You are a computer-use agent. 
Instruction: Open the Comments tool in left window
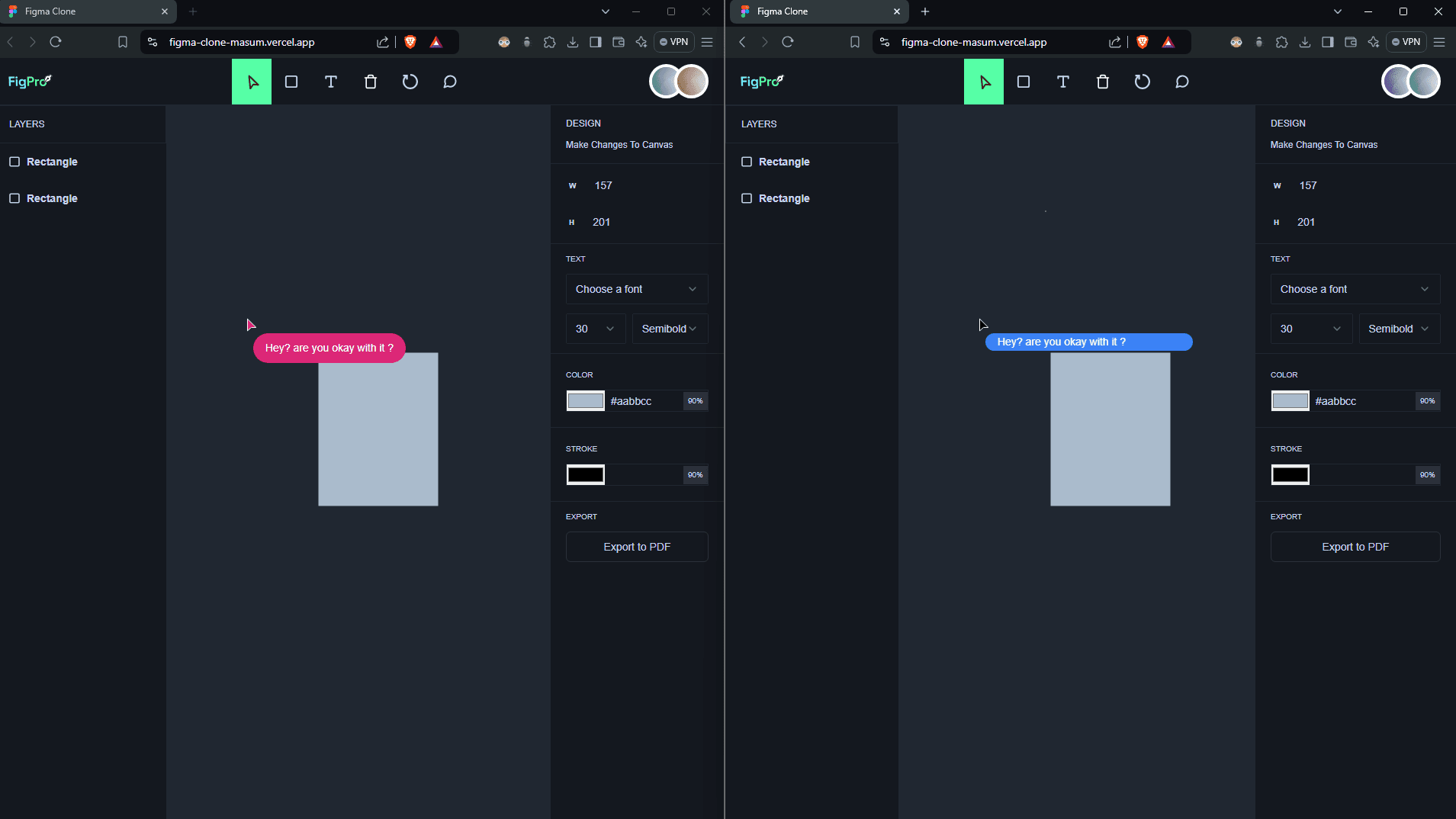[450, 82]
